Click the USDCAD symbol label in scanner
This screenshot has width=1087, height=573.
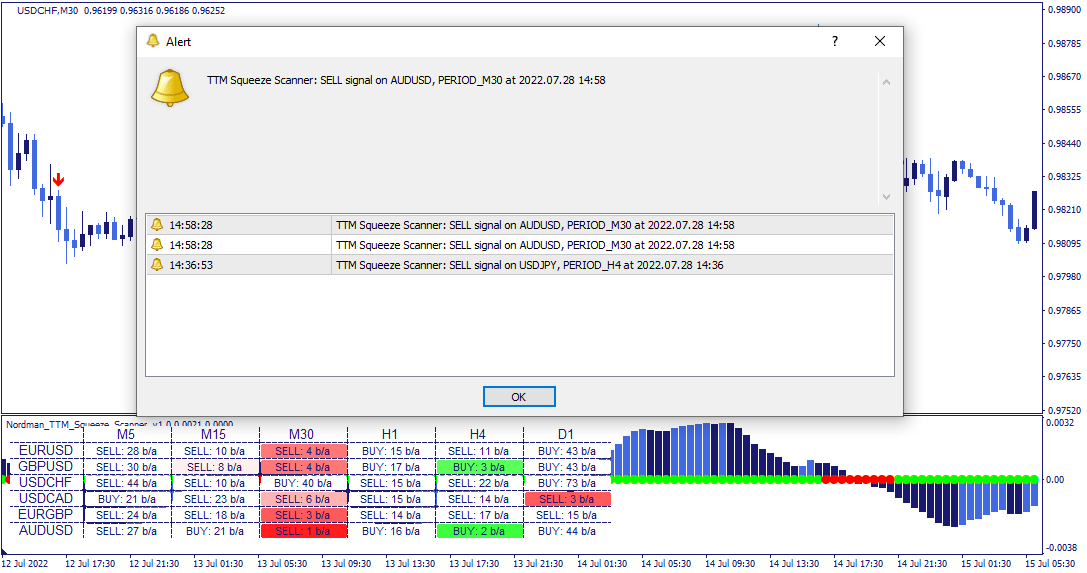coord(45,498)
